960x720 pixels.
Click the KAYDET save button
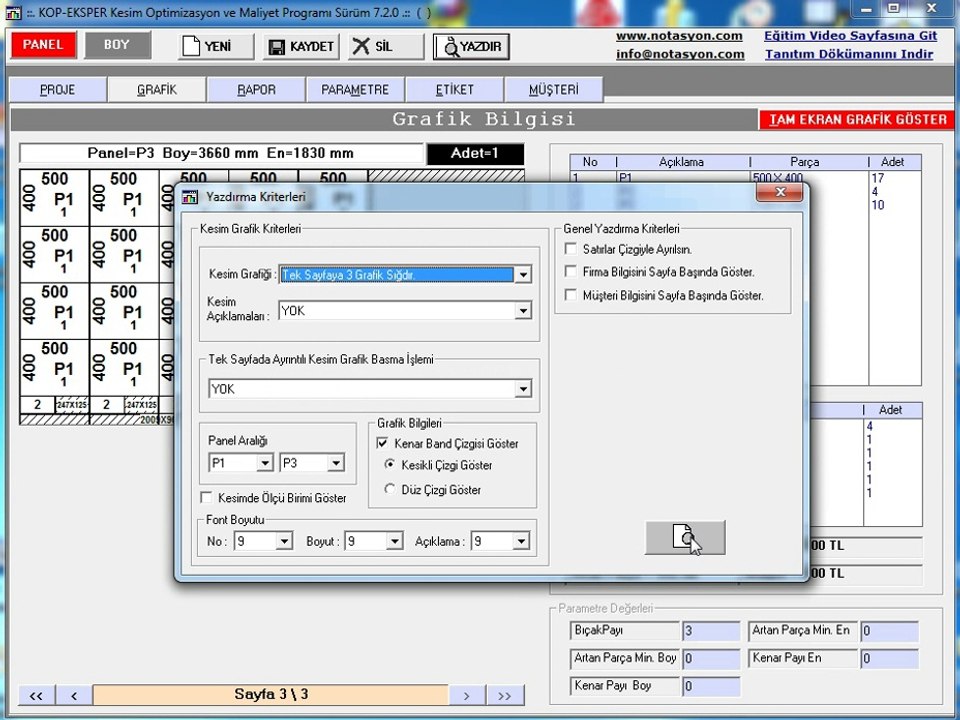301,47
